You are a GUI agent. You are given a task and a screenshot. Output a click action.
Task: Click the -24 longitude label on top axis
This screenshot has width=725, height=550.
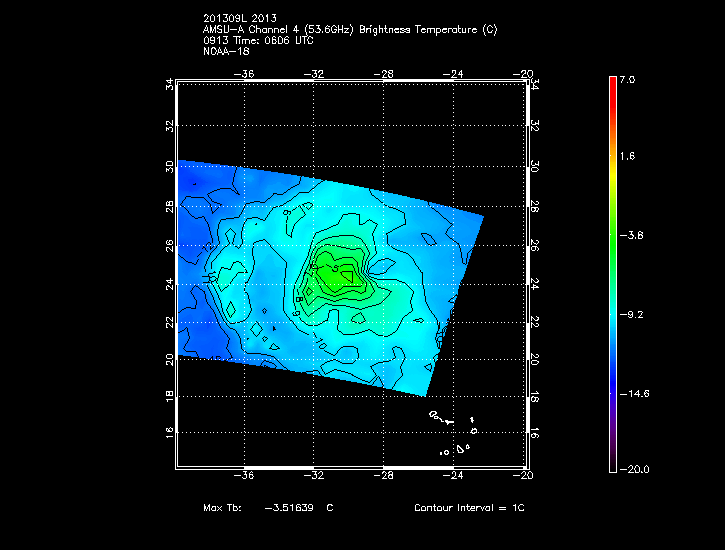point(455,73)
